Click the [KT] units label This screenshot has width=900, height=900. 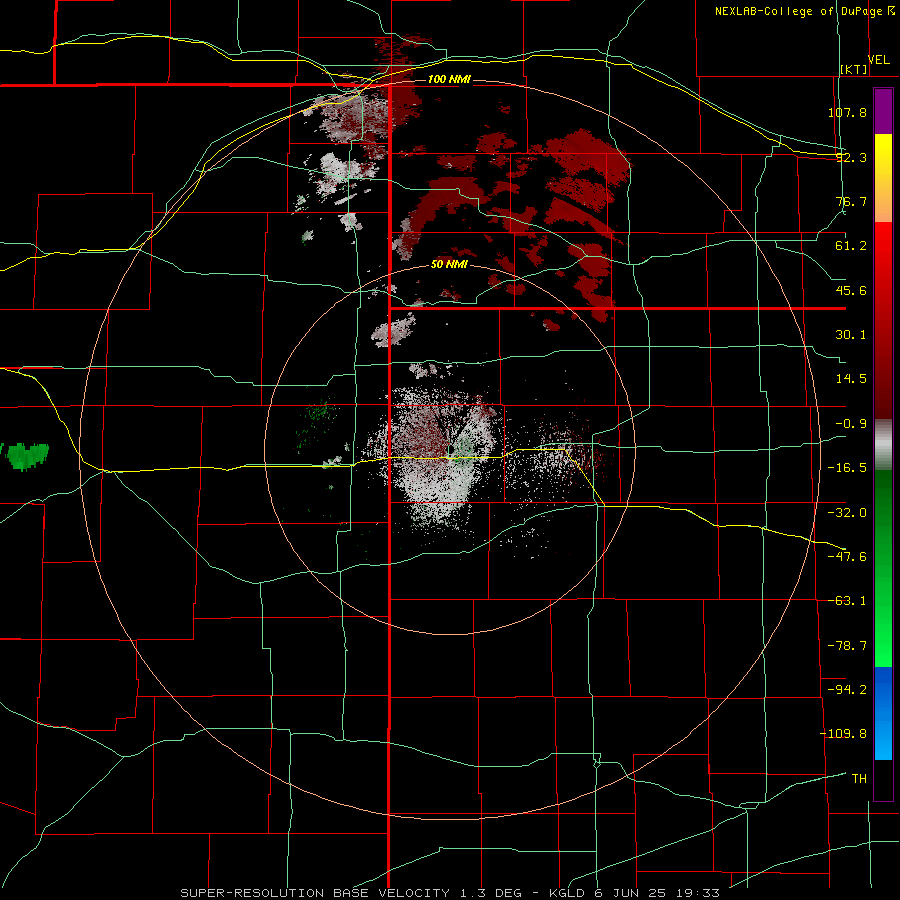(x=854, y=69)
